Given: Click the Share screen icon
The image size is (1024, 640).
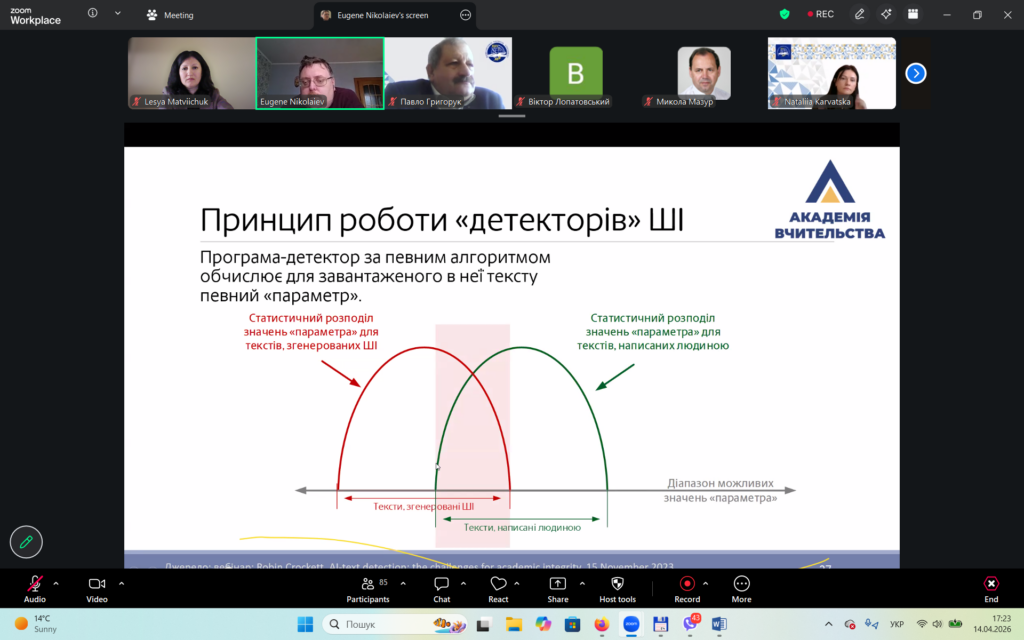Looking at the screenshot, I should (x=557, y=584).
